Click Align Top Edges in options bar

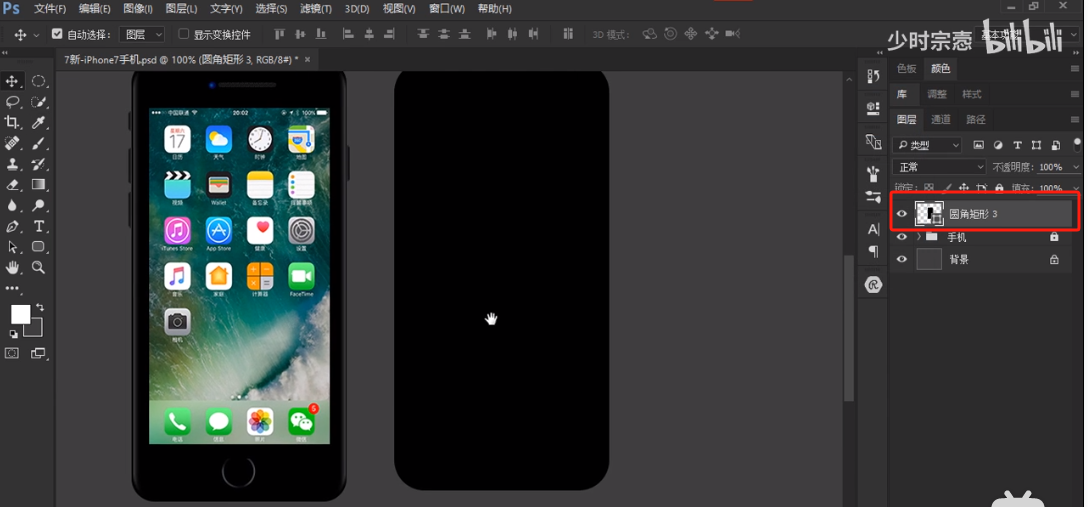coord(279,34)
